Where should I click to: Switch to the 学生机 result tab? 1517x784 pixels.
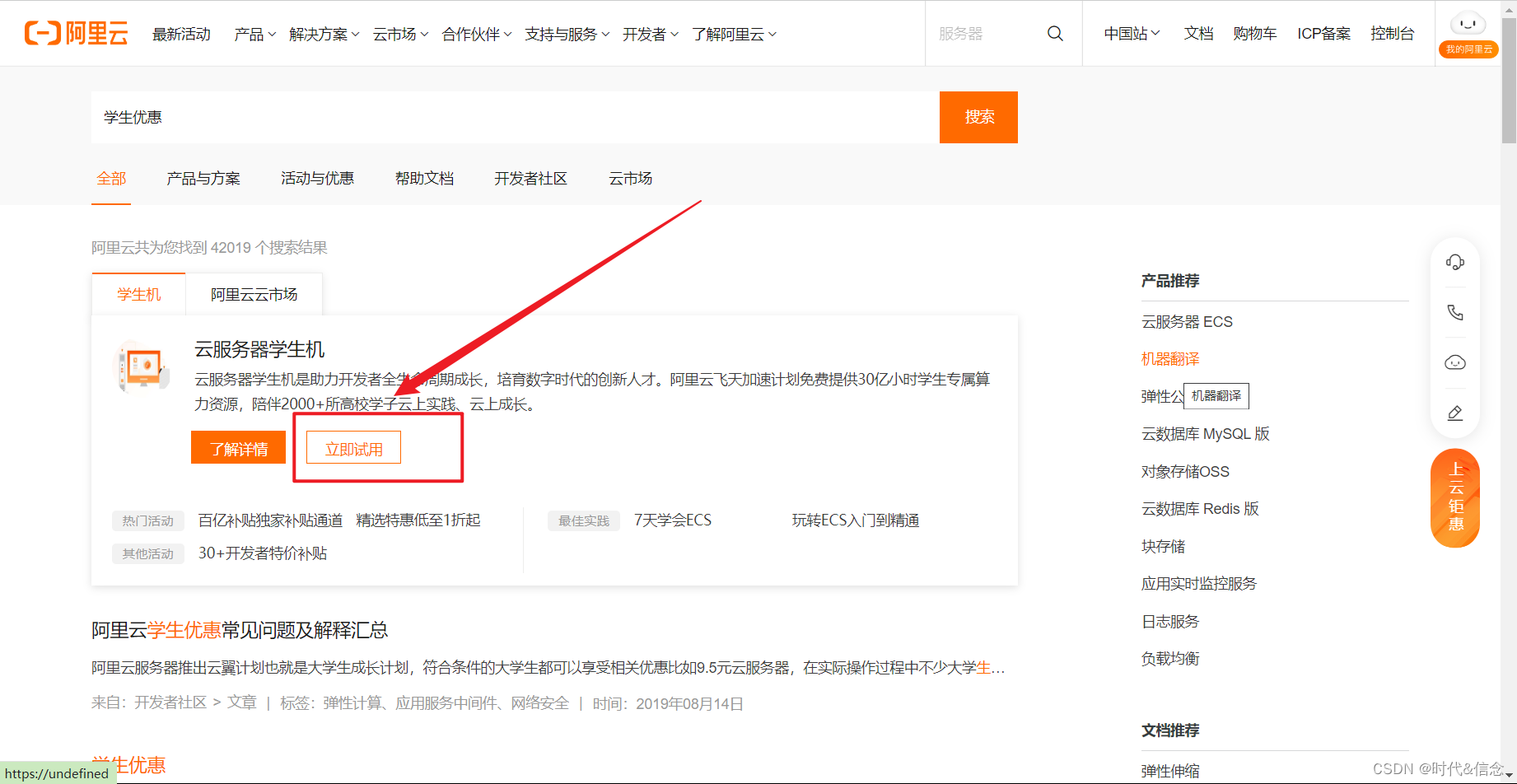[138, 294]
